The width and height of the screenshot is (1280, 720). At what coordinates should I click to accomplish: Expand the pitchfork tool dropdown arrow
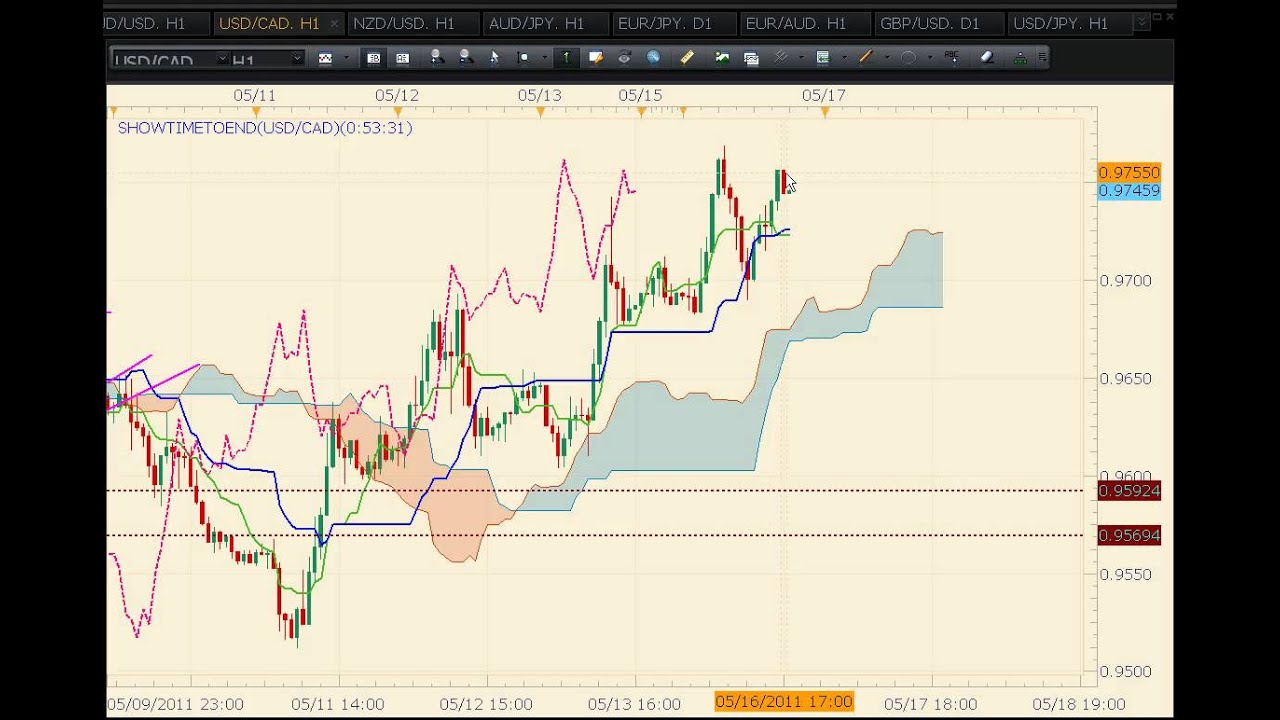point(801,58)
